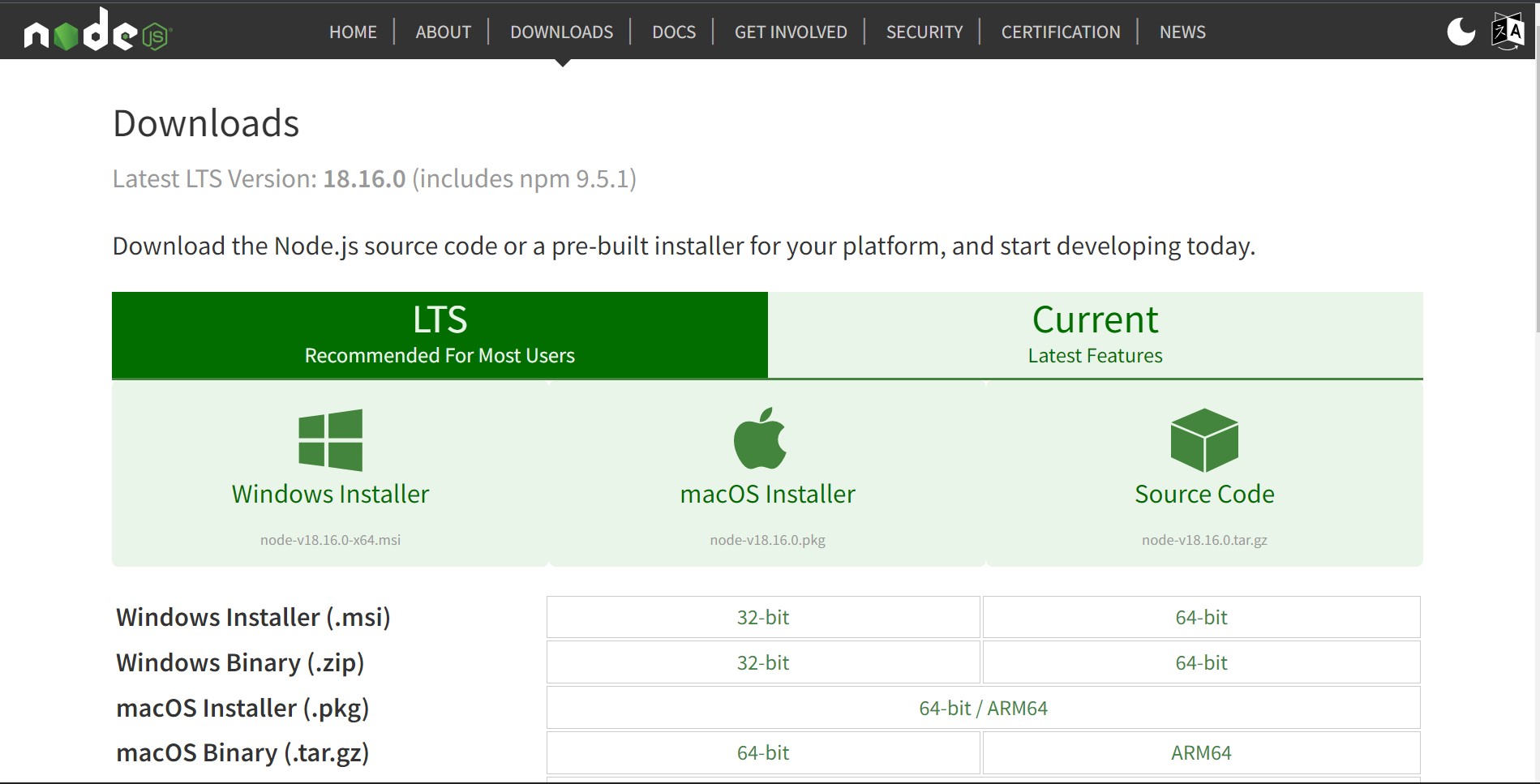
Task: Select the LTS tab recommended for most users
Action: 439,334
